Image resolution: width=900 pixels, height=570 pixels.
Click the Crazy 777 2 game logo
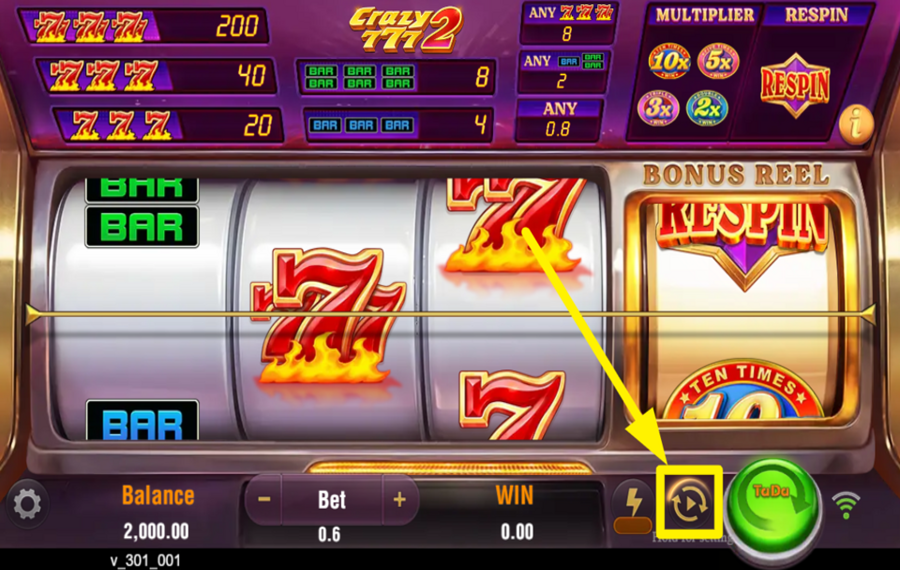point(406,29)
